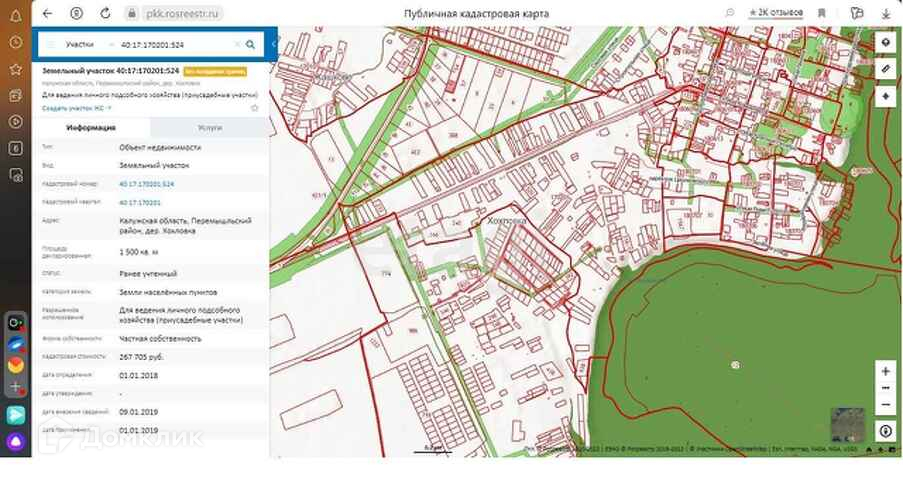Image resolution: width=903 pixels, height=480 pixels.
Task: Select the value Земли населённых пунктов
Action: pyautogui.click(x=168, y=292)
